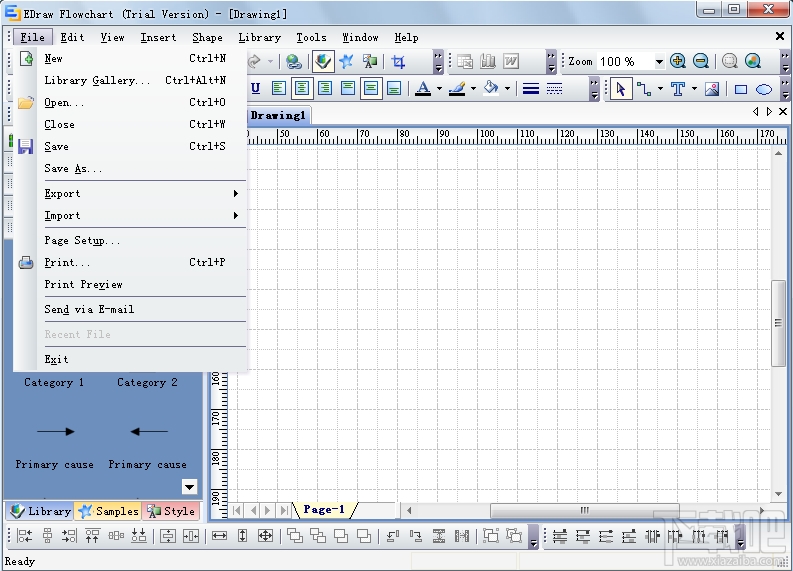Expand the Import submenu
The height and width of the screenshot is (571, 793).
[132, 215]
